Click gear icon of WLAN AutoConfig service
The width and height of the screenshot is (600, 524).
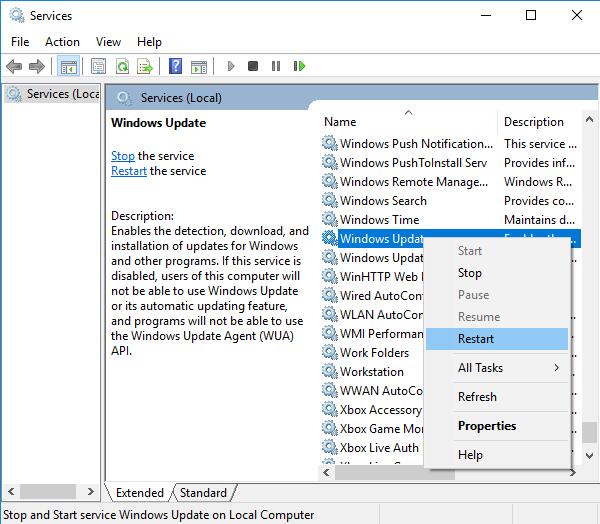coord(329,314)
